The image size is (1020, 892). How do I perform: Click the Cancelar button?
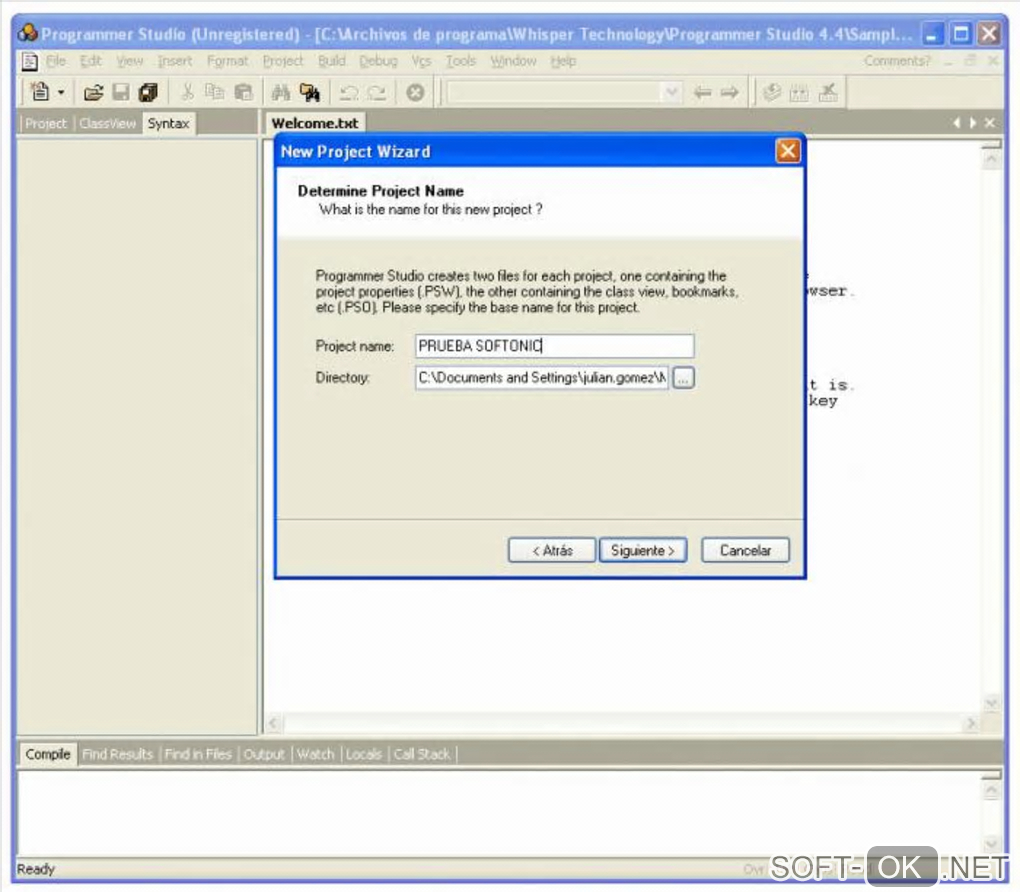pos(745,550)
